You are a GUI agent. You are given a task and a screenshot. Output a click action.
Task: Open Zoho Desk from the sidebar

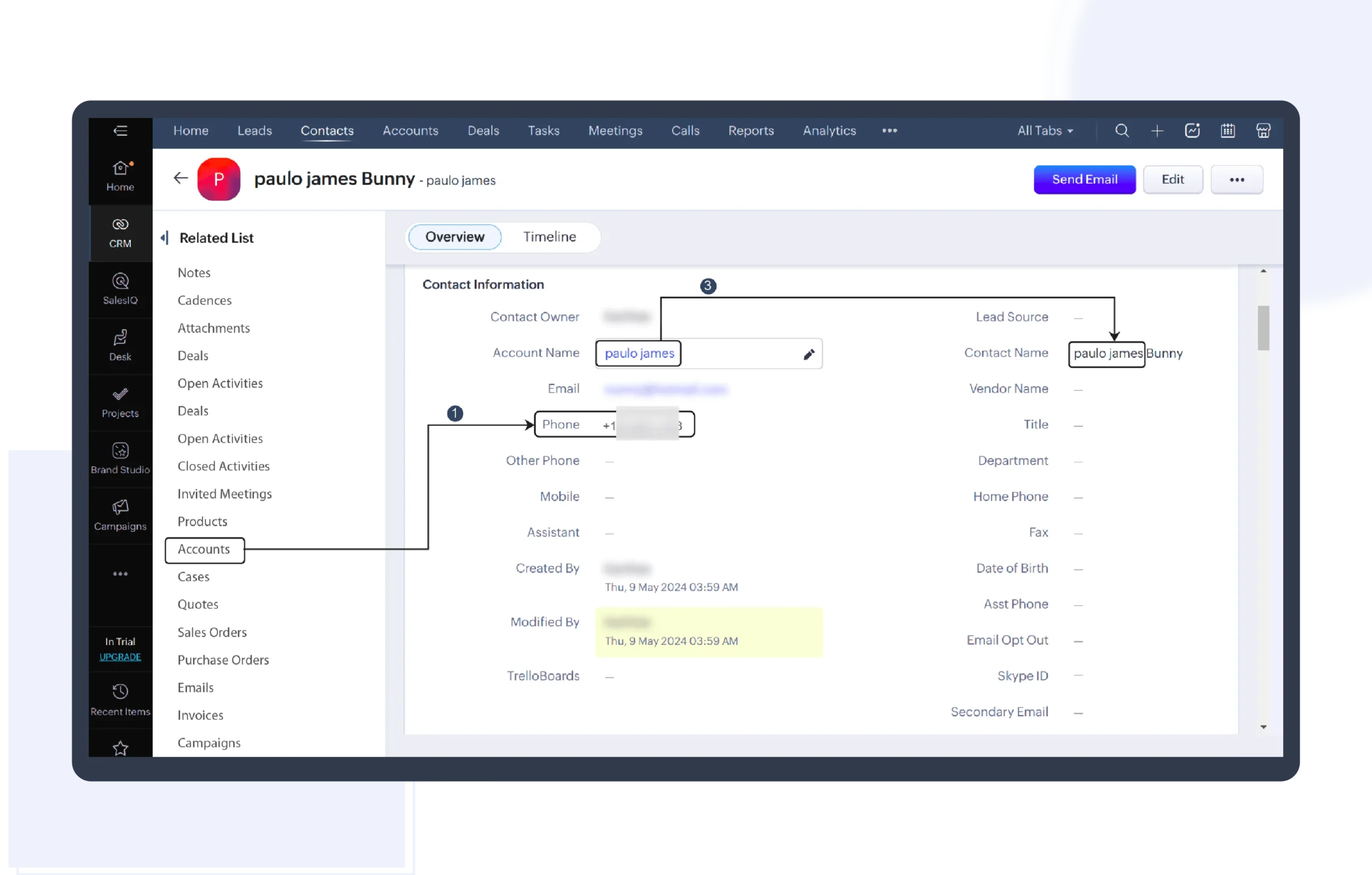click(120, 345)
